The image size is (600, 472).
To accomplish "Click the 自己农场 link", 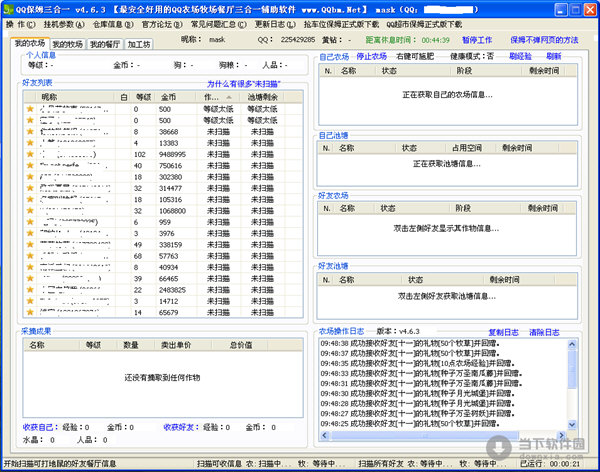I will (x=334, y=57).
